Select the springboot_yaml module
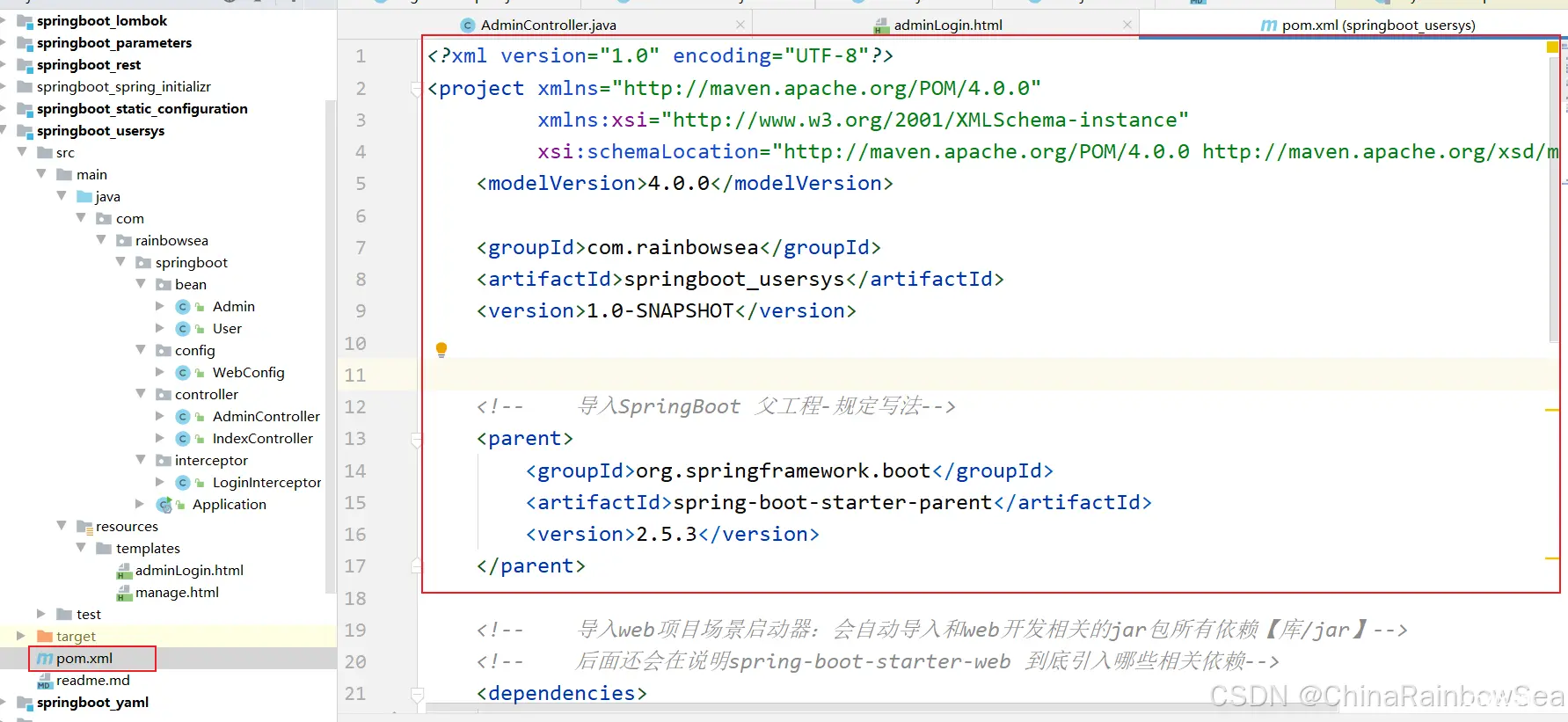This screenshot has height=722, width=1568. (92, 702)
